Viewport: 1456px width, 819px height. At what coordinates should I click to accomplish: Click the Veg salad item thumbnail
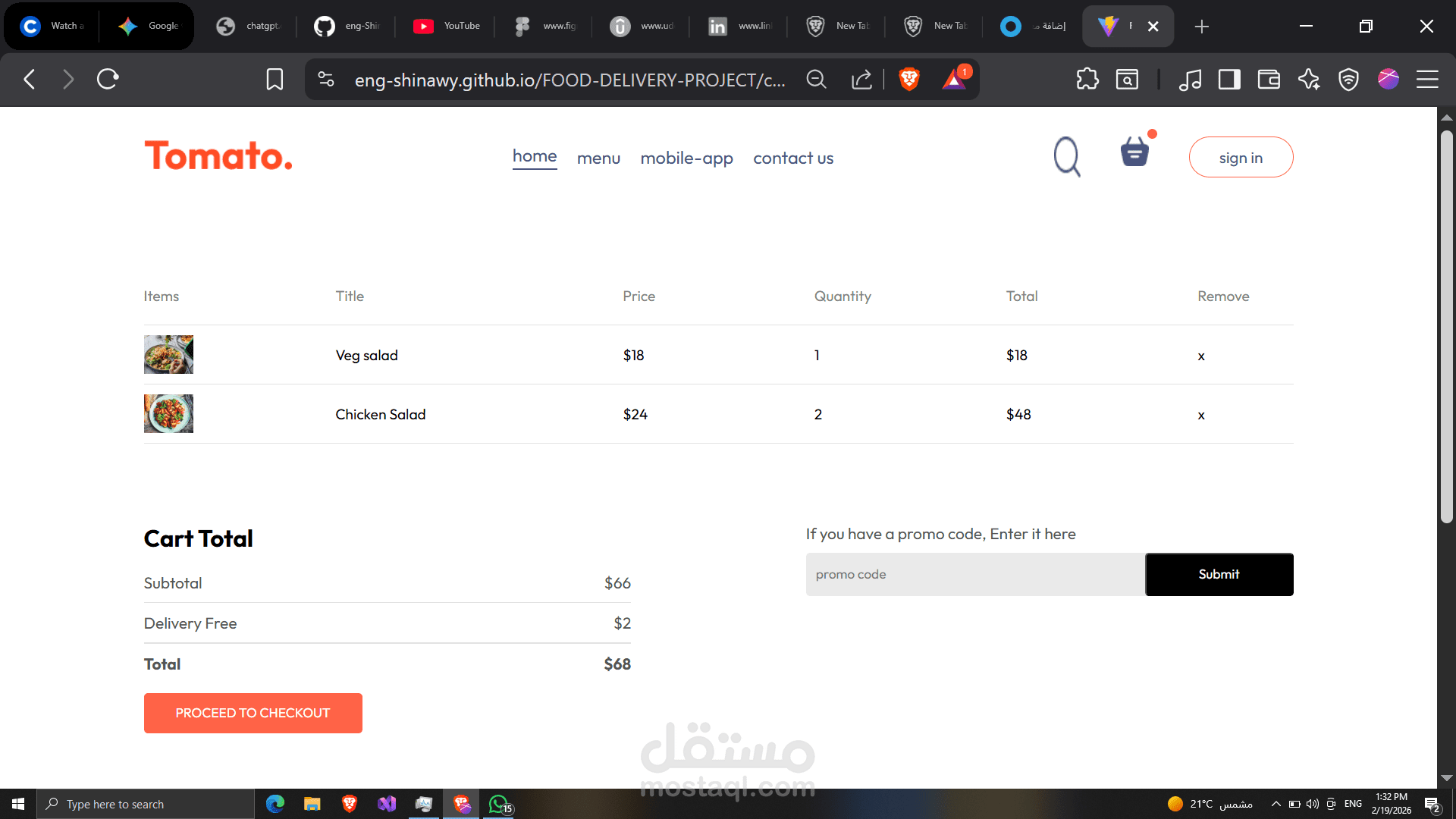[x=168, y=354]
